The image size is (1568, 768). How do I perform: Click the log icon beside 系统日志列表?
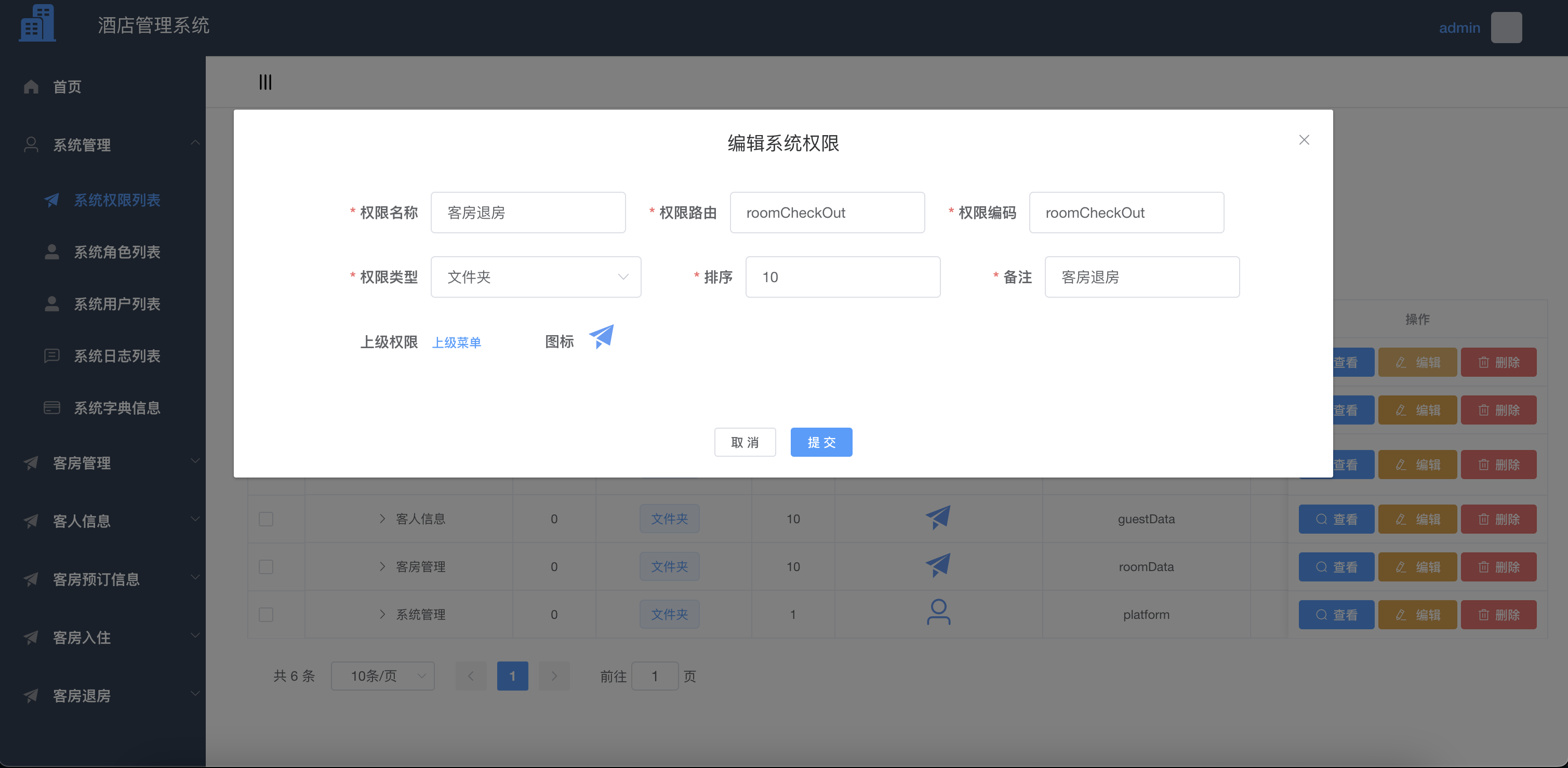click(x=52, y=355)
